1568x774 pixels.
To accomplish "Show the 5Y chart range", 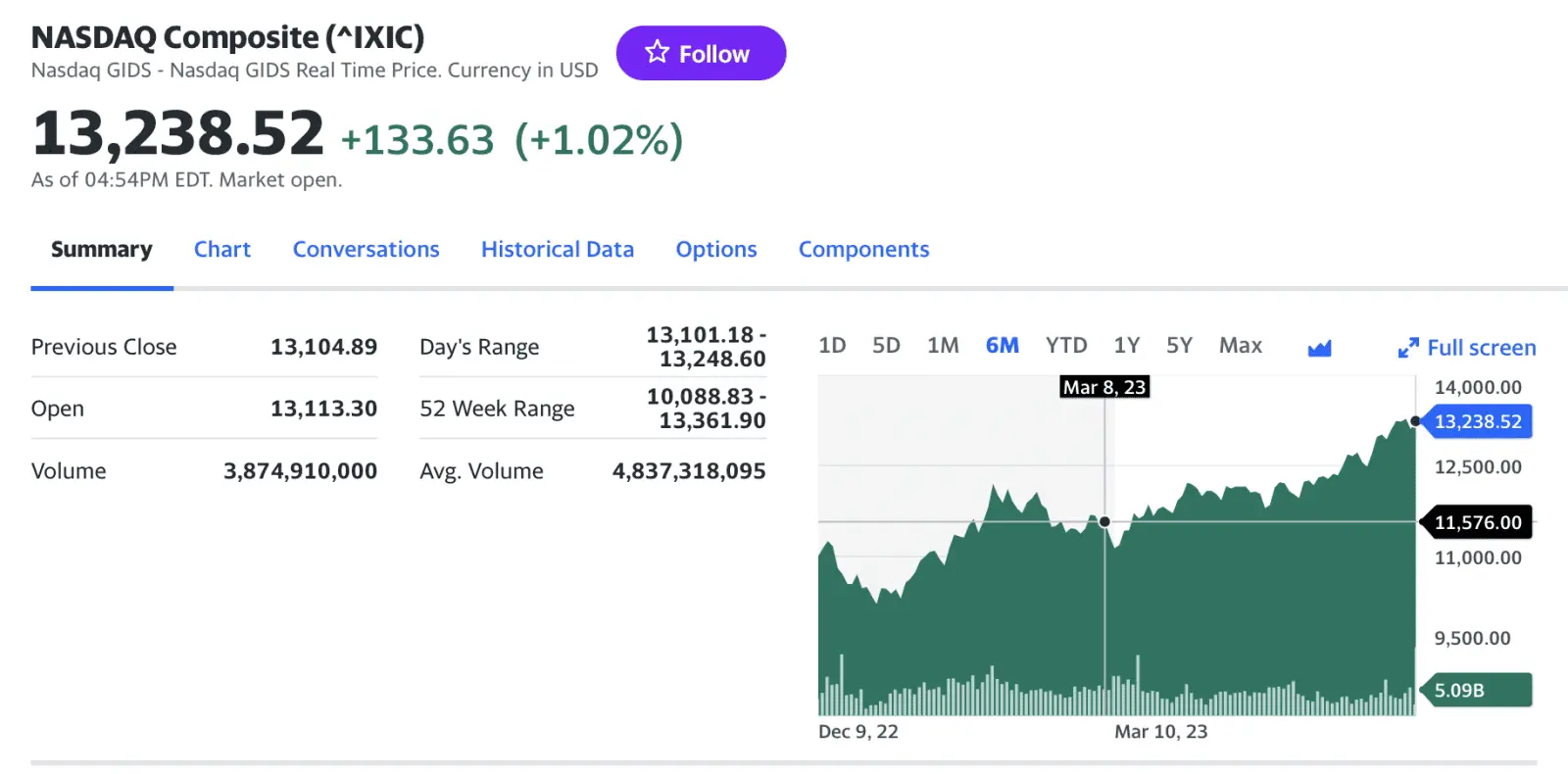I will (1179, 346).
